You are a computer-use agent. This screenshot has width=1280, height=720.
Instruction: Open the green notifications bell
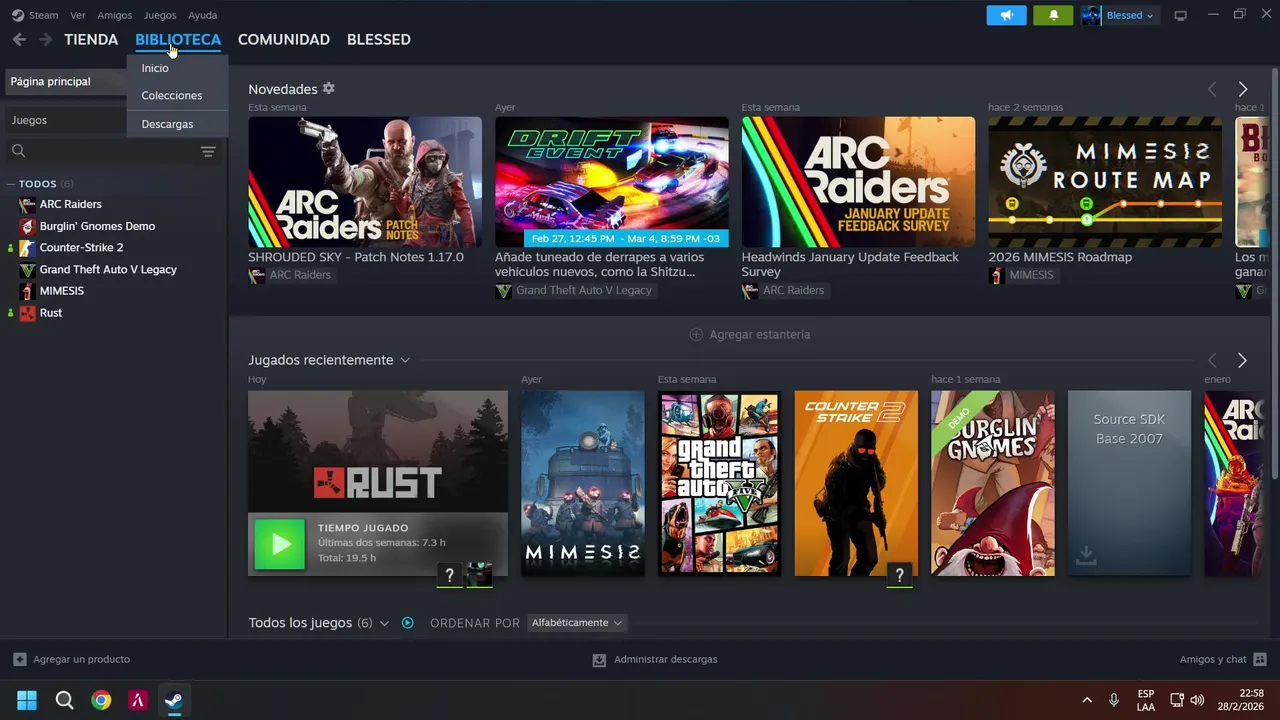tap(1053, 15)
